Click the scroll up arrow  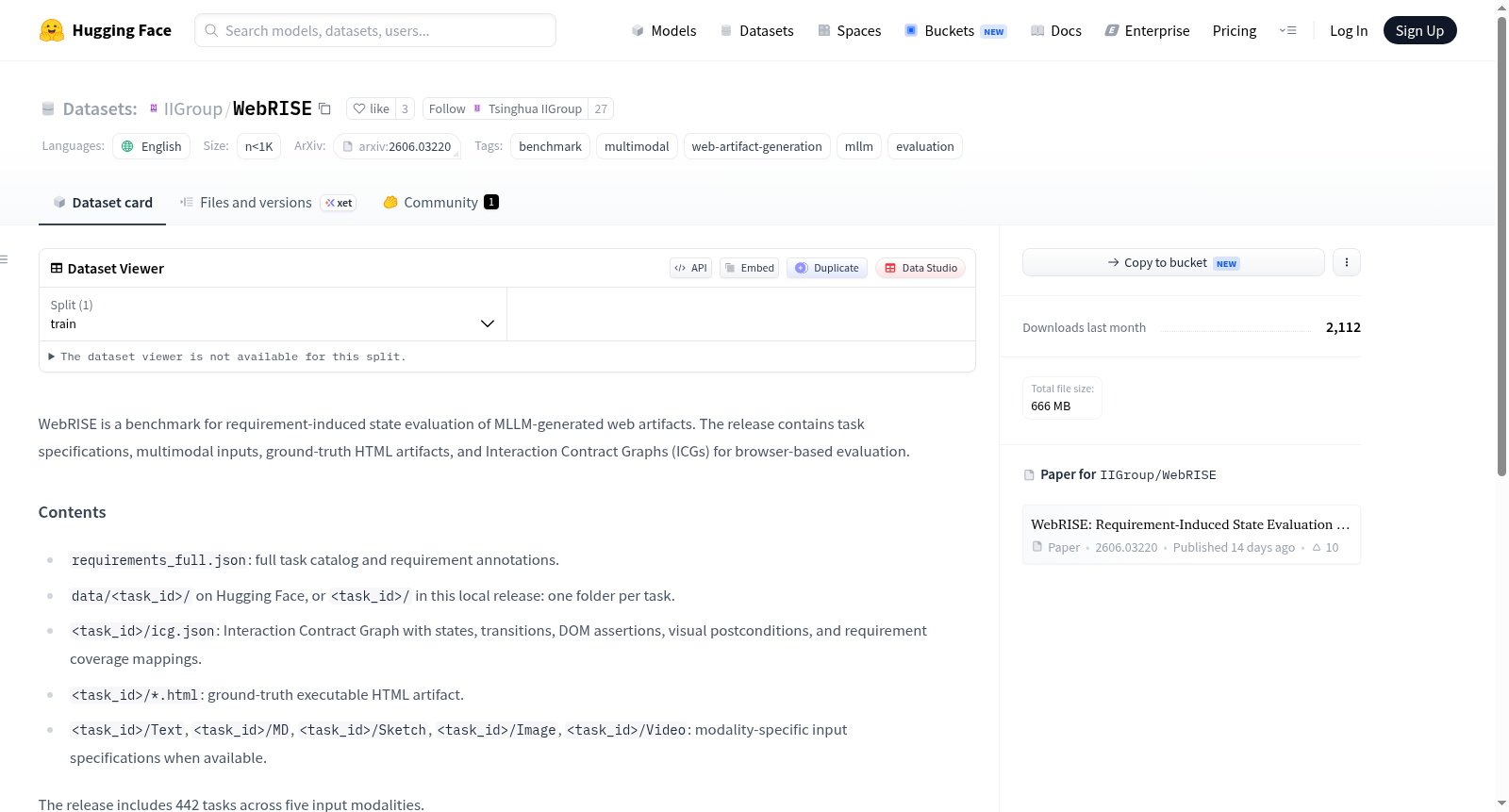(x=1501, y=8)
